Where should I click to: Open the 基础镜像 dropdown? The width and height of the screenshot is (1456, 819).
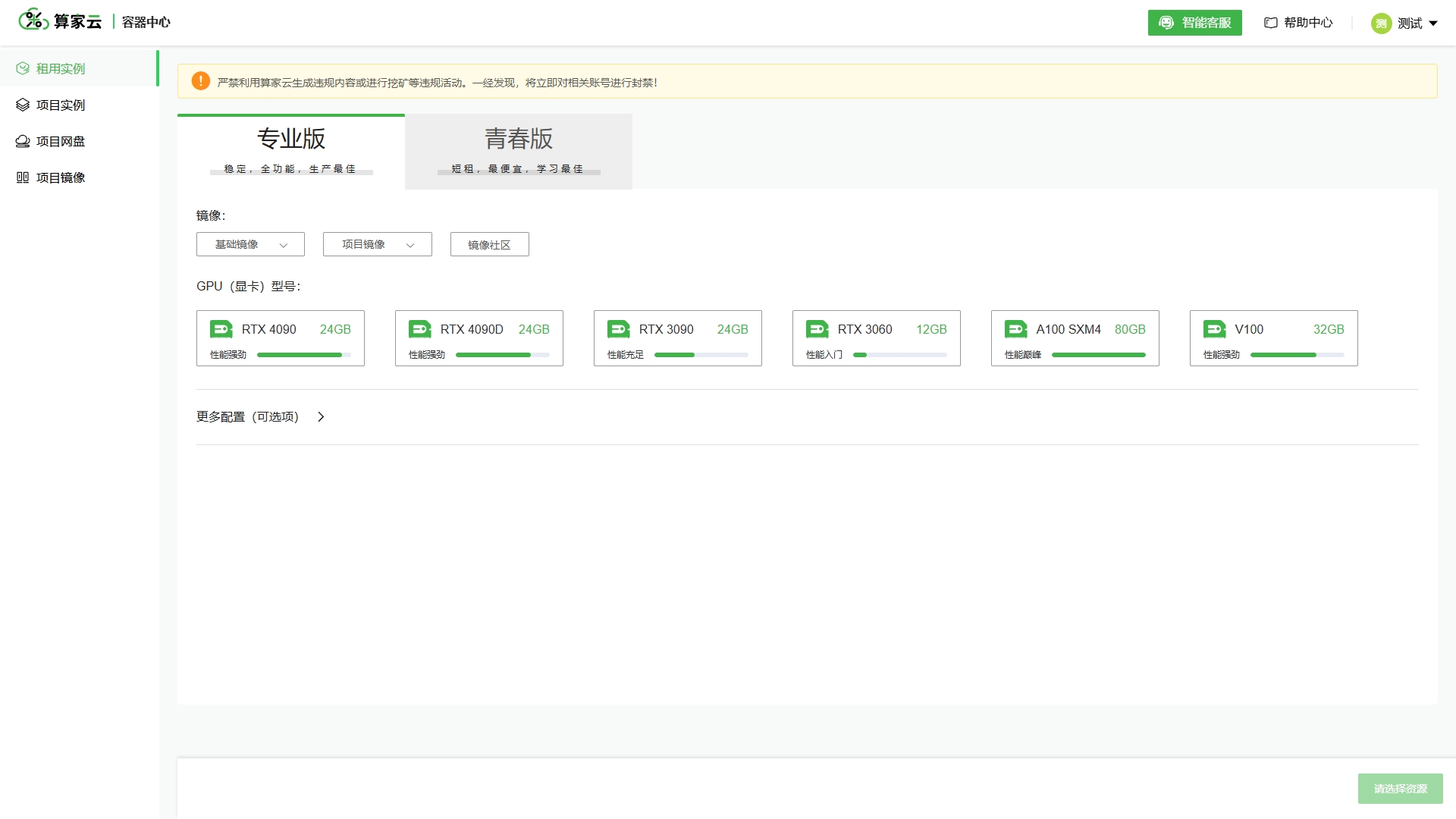[250, 244]
